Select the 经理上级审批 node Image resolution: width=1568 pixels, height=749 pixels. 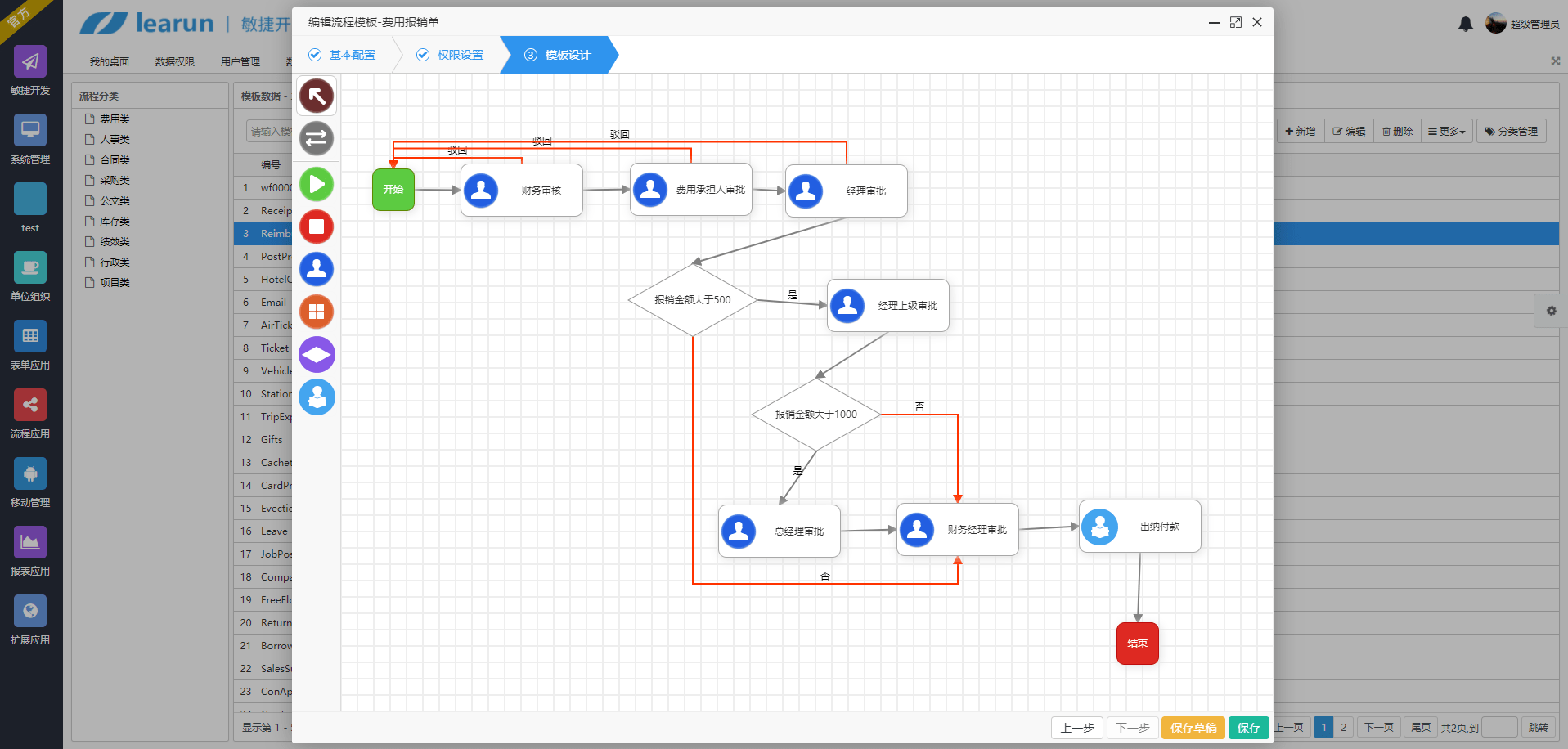click(x=888, y=305)
